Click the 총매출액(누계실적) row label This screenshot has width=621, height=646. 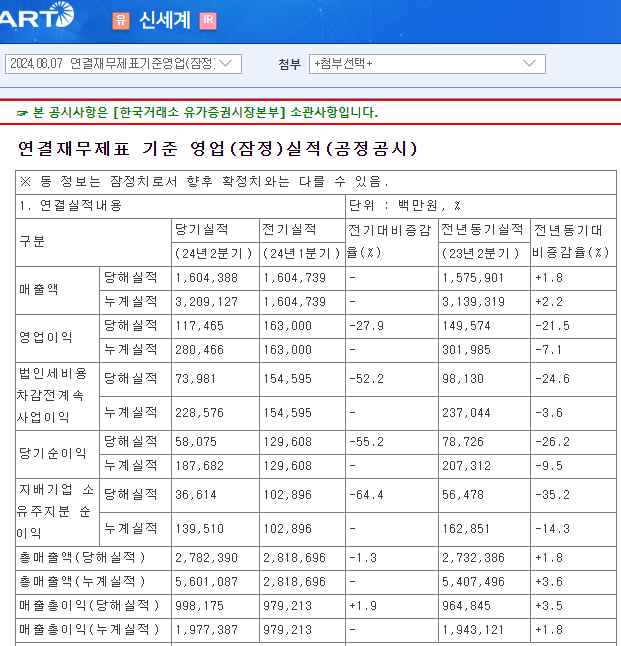tap(82, 582)
